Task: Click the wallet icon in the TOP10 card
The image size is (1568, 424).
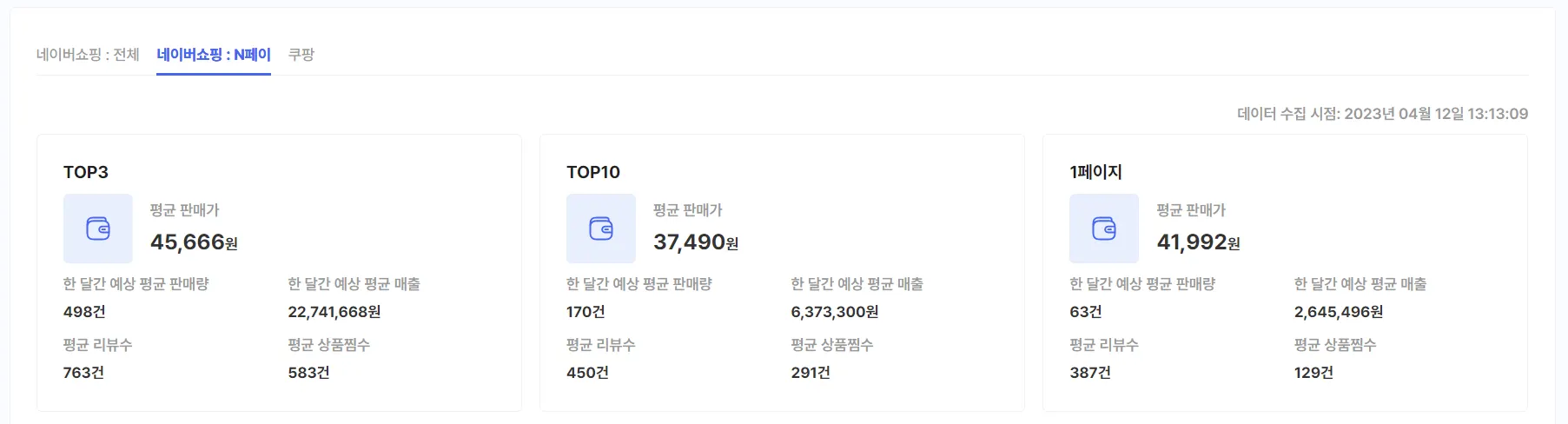Action: (601, 229)
